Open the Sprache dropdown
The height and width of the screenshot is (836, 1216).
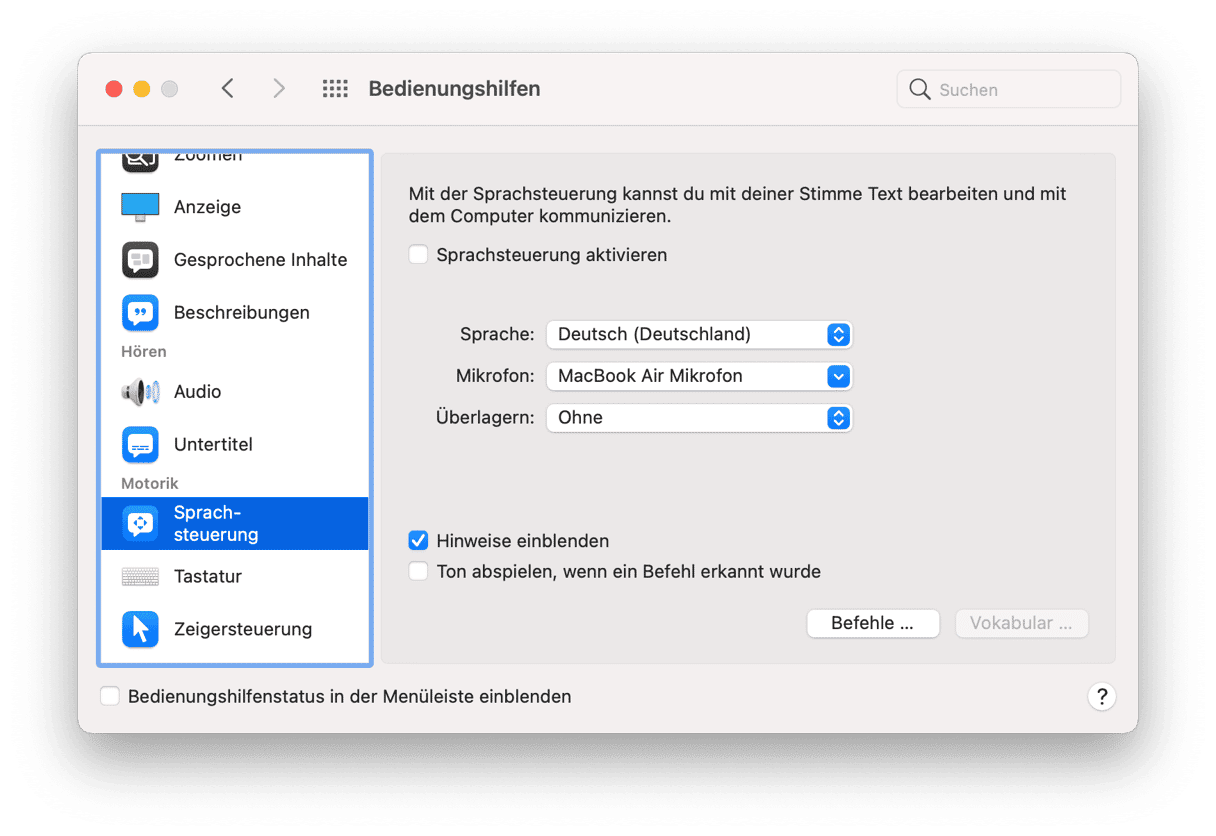pos(699,334)
